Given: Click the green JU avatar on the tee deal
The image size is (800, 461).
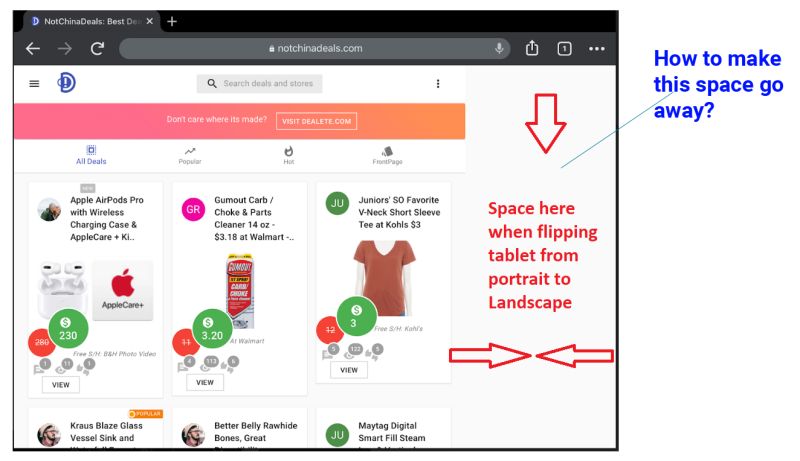Looking at the screenshot, I should click(337, 203).
